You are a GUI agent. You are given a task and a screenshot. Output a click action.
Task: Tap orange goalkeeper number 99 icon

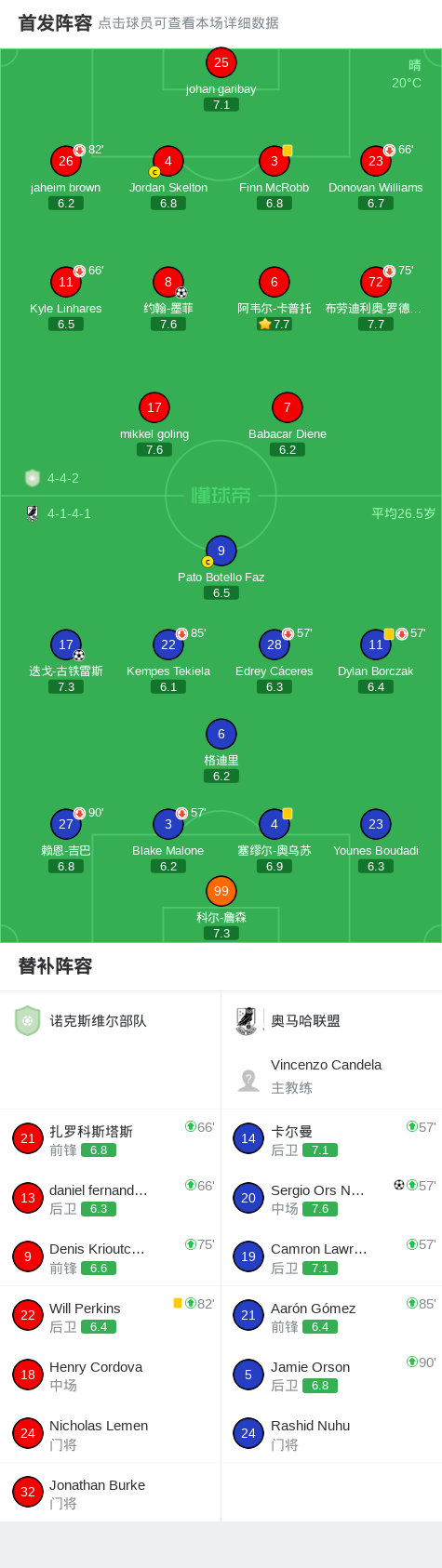221,891
